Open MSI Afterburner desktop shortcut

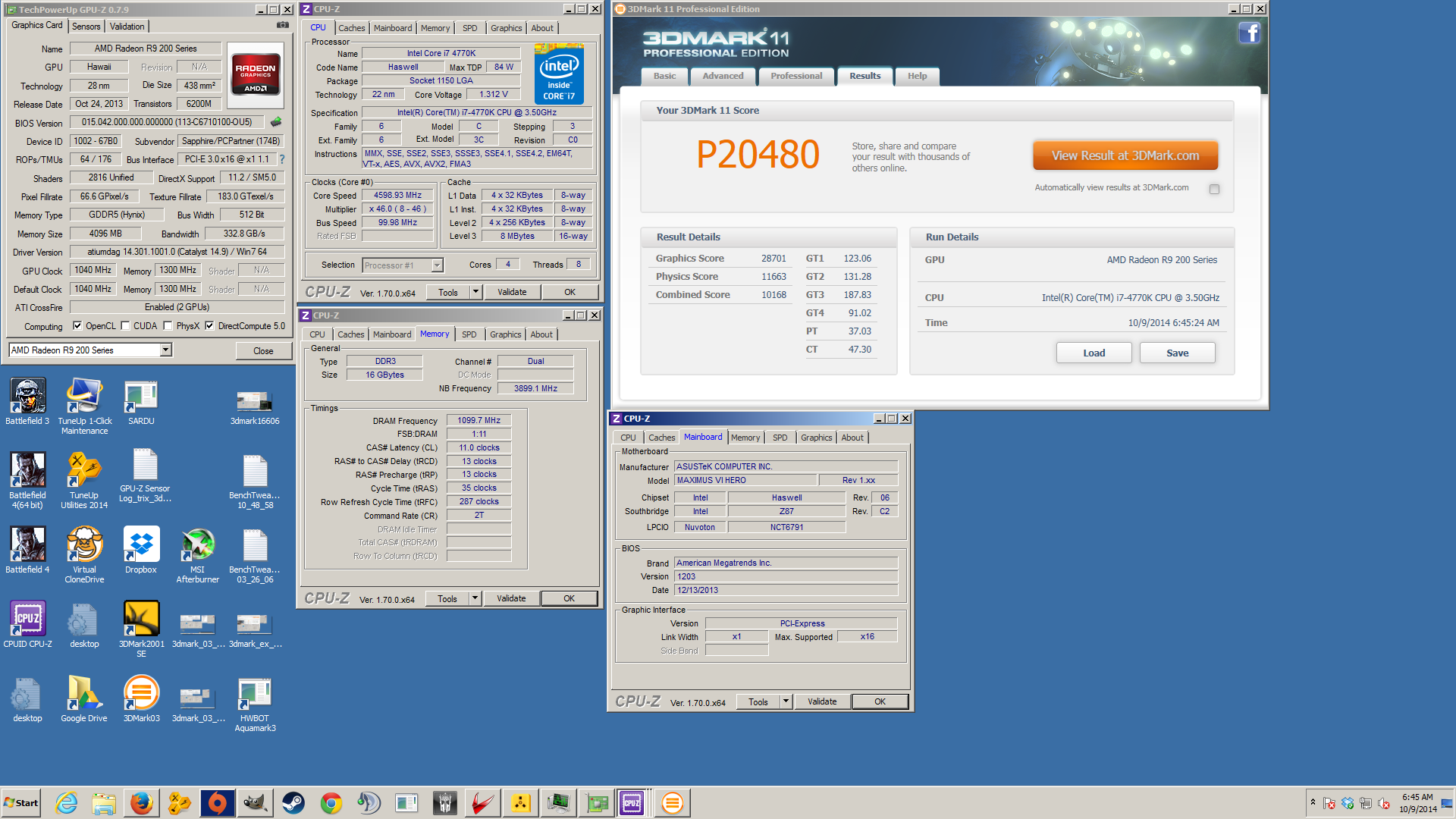(198, 555)
